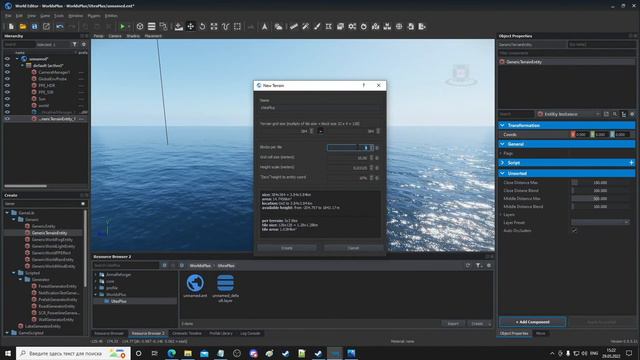Image resolution: width=640 pixels, height=360 pixels.
Task: Expand the Script section
Action: coord(502,163)
